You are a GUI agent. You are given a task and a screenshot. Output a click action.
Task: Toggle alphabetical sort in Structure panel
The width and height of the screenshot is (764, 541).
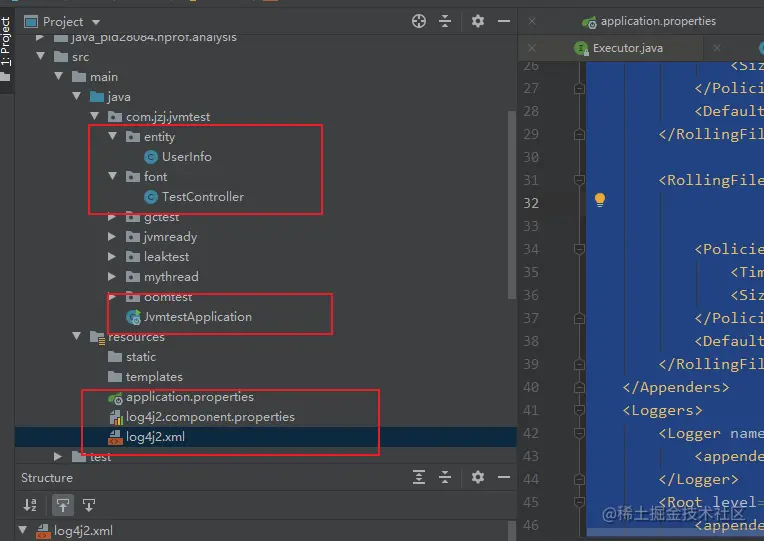pos(30,505)
